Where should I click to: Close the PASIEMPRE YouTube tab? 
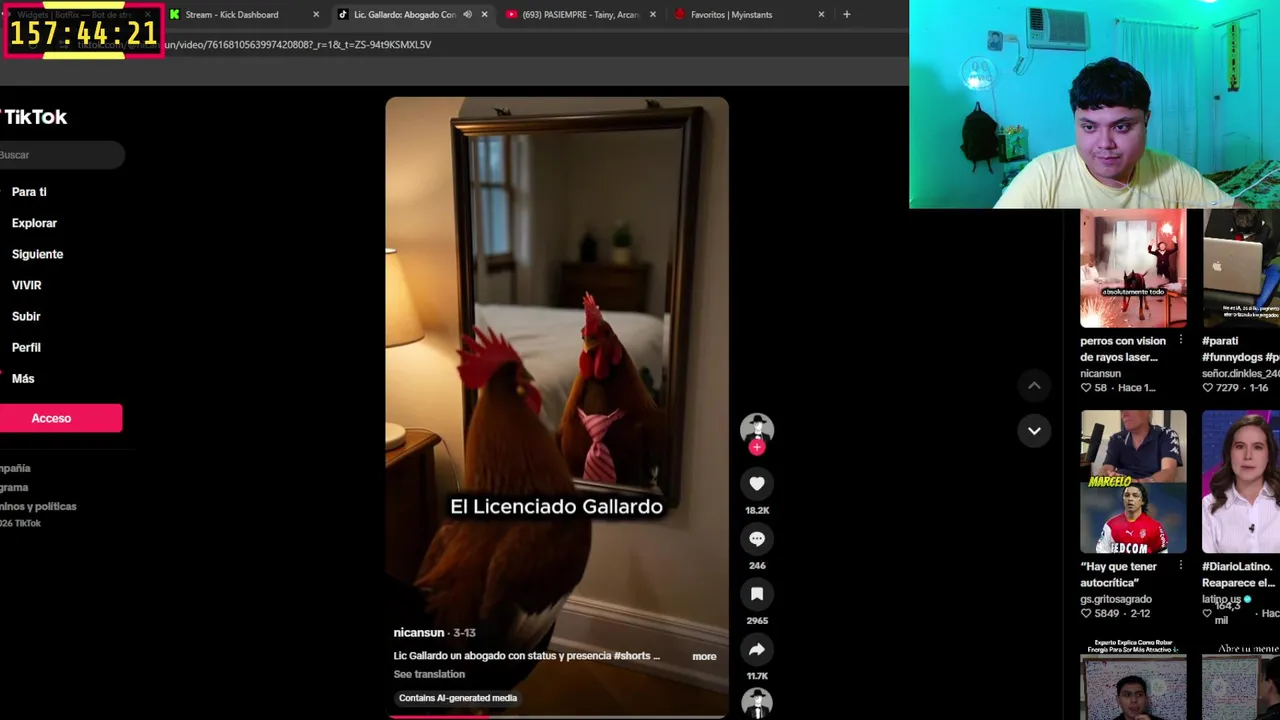point(653,15)
